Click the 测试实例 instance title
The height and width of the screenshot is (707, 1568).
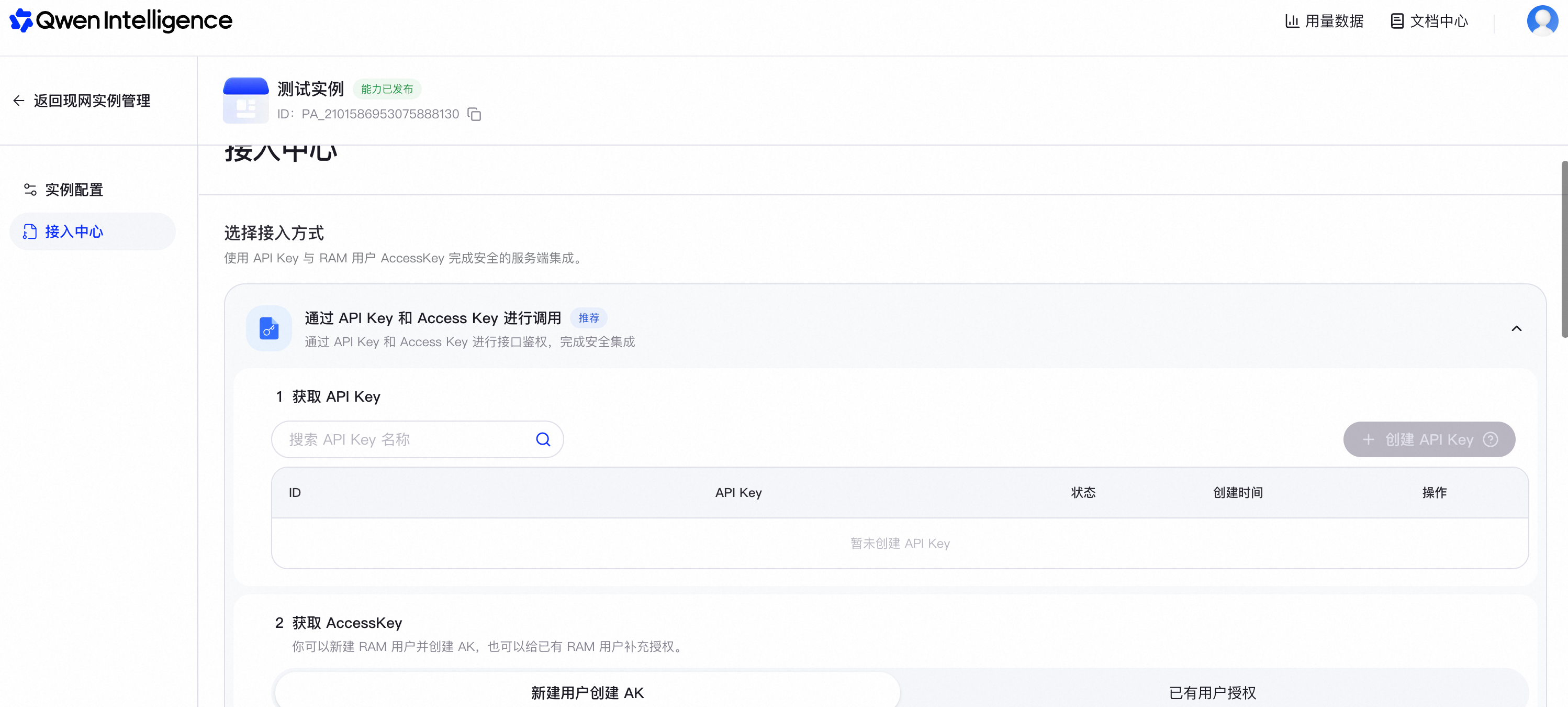coord(310,89)
